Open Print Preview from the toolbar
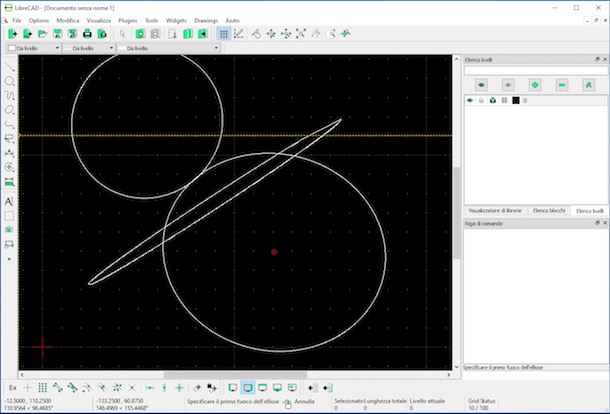610x414 pixels. pos(102,34)
